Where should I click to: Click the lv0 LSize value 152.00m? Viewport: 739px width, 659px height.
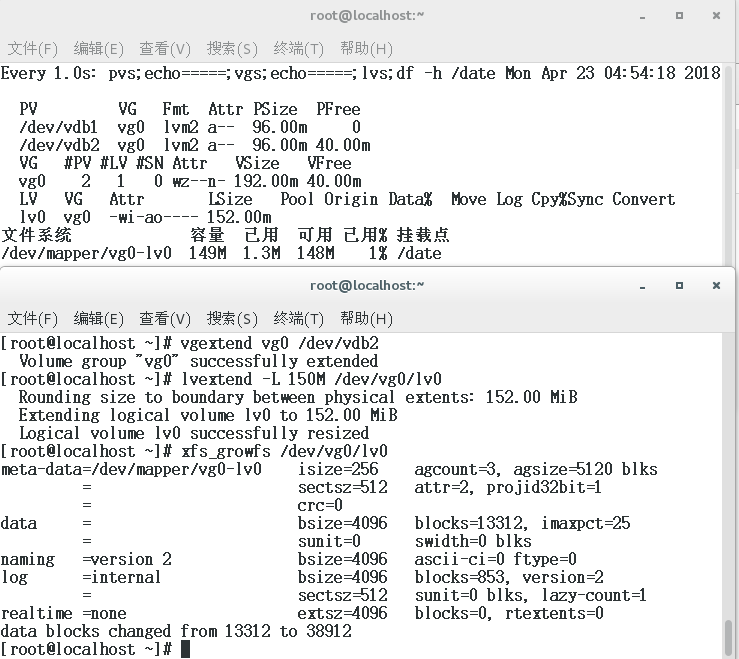(239, 217)
